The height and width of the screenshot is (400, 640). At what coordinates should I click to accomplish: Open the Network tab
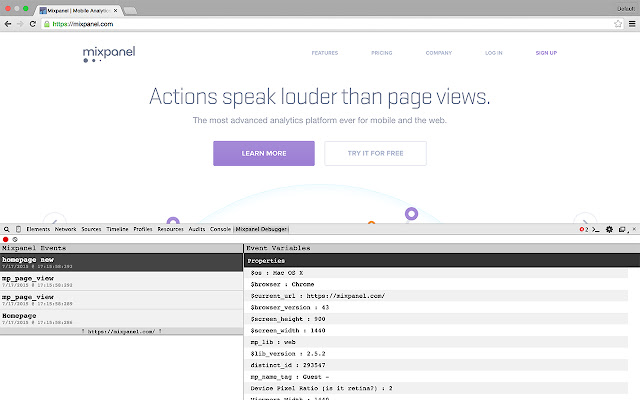point(65,229)
